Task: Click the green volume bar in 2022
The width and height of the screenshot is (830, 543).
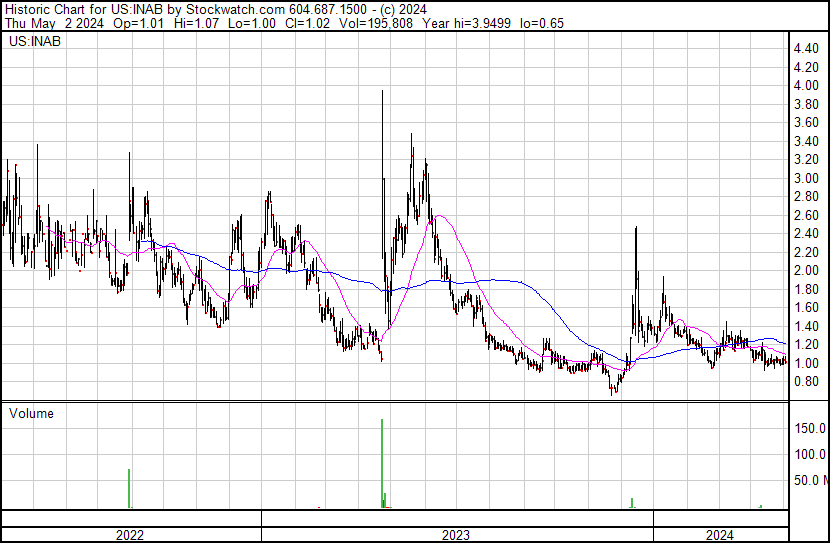Action: [129, 488]
